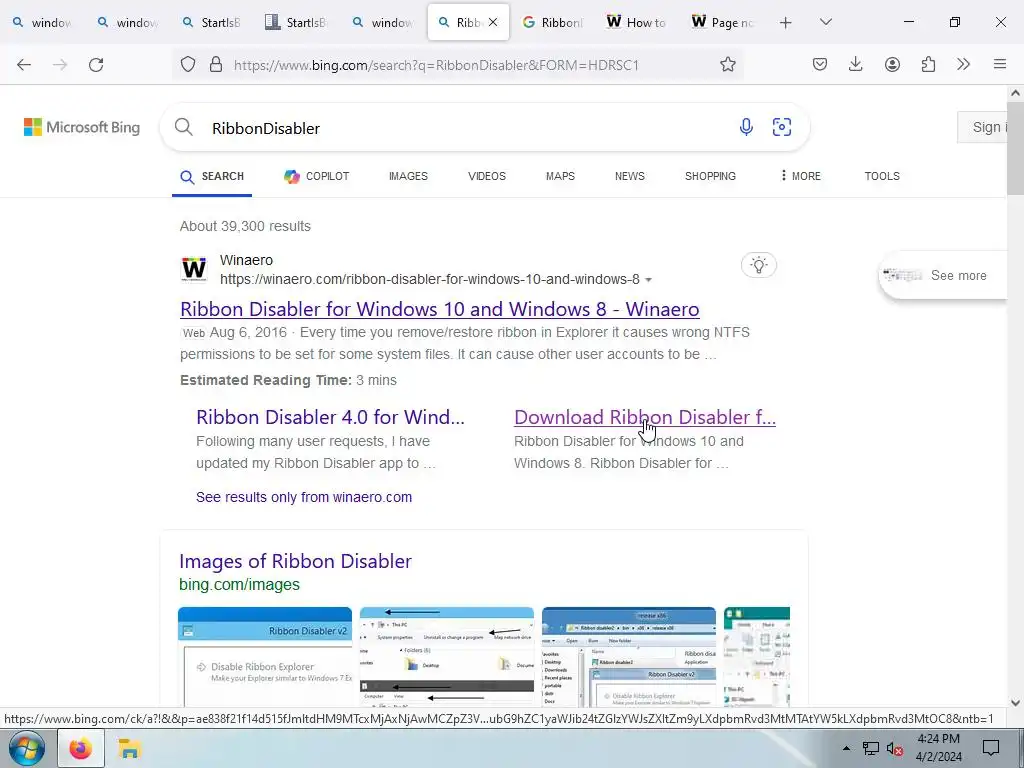Open a new browser tab
Screen dimensions: 1024x768
[786, 22]
